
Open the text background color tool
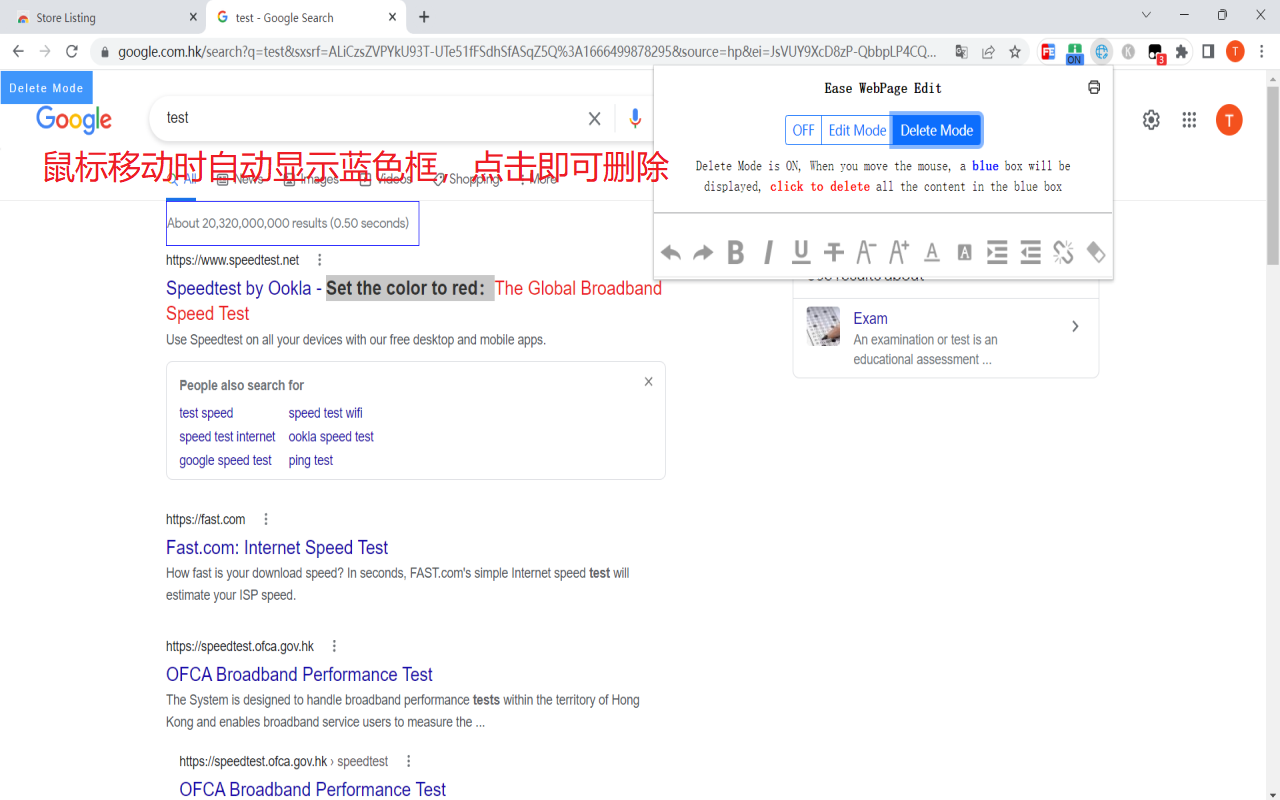point(964,253)
